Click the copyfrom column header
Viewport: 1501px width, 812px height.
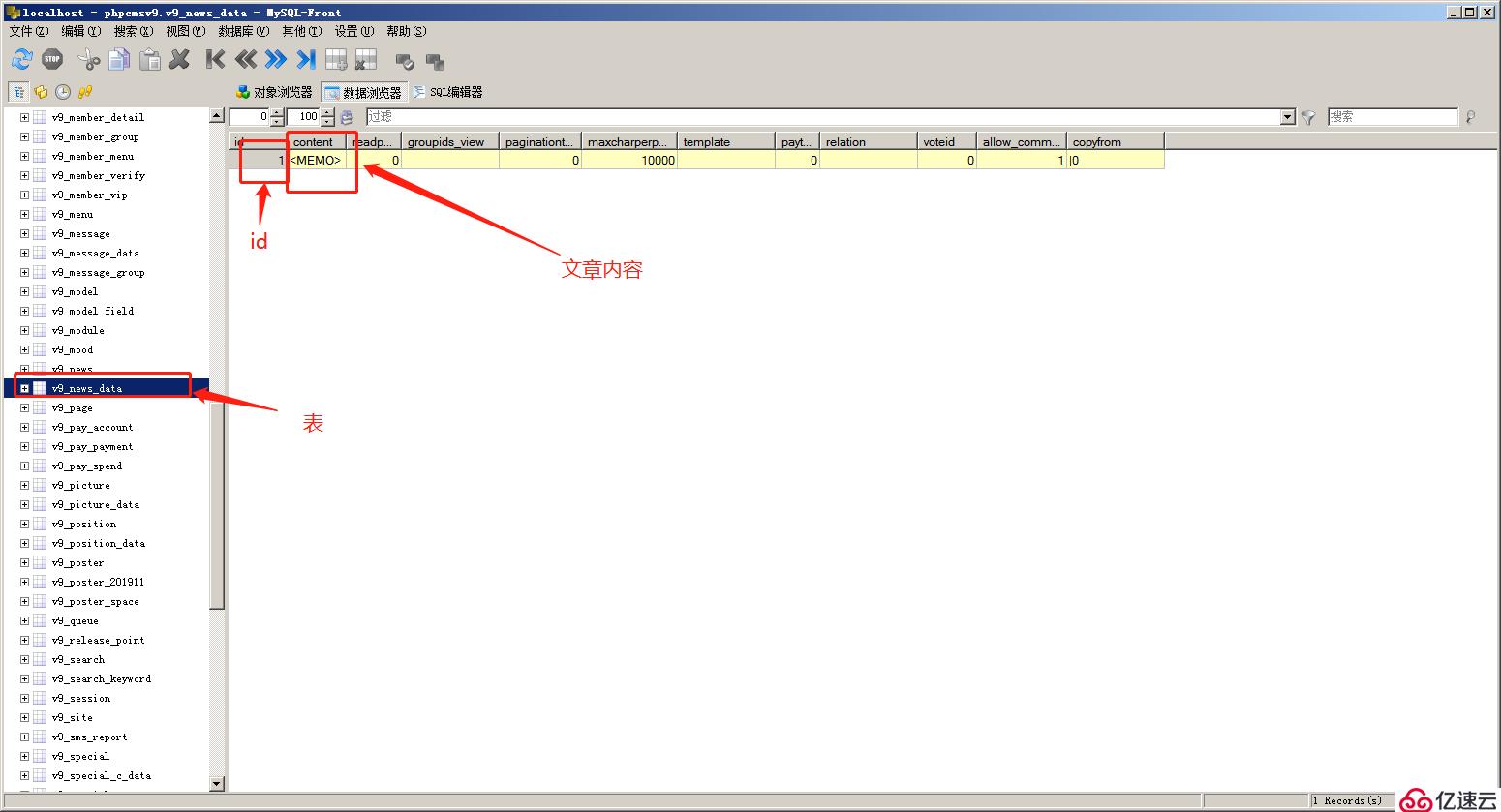click(1116, 141)
